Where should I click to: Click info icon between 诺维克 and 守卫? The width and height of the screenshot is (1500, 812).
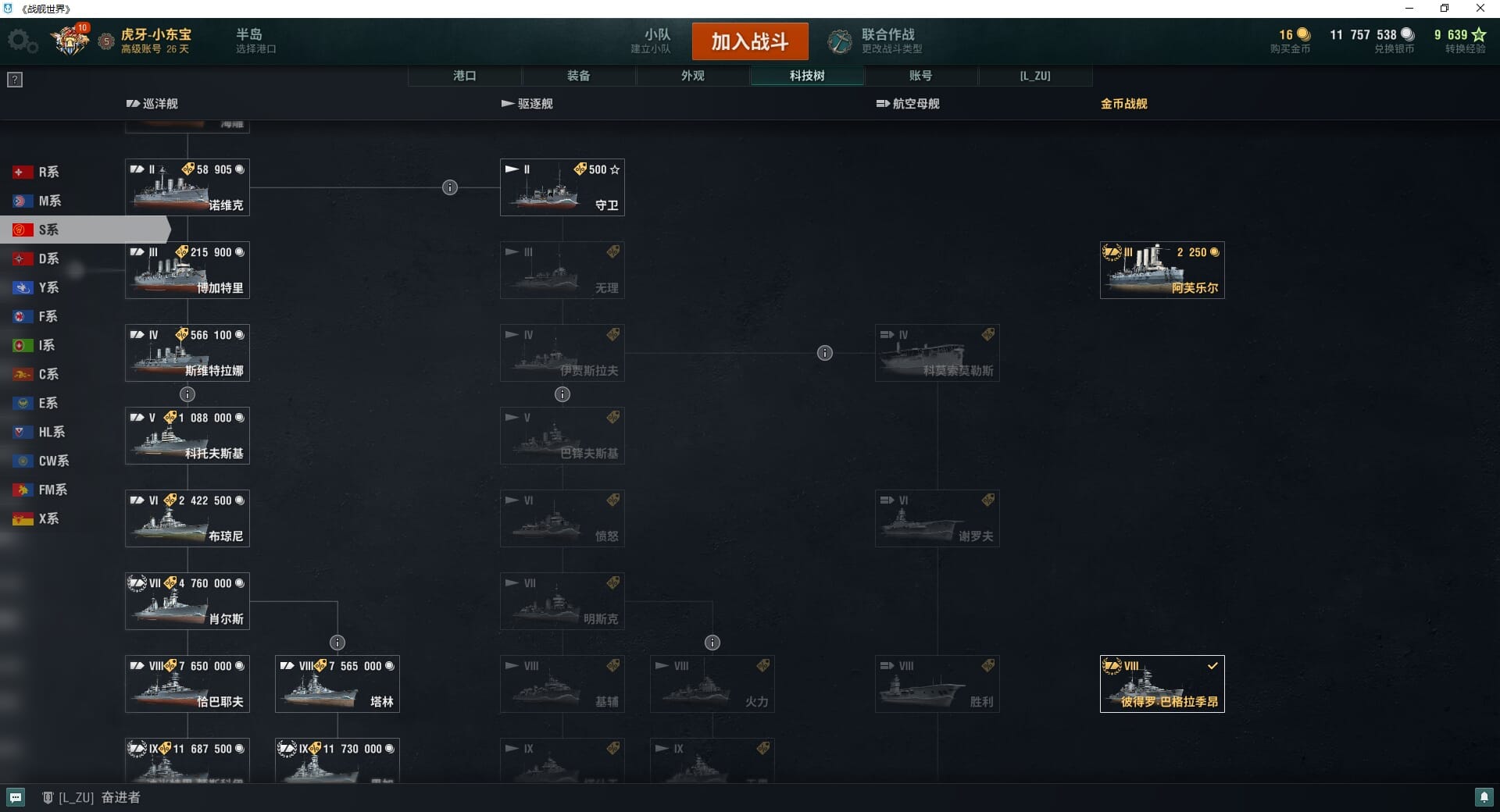[450, 187]
